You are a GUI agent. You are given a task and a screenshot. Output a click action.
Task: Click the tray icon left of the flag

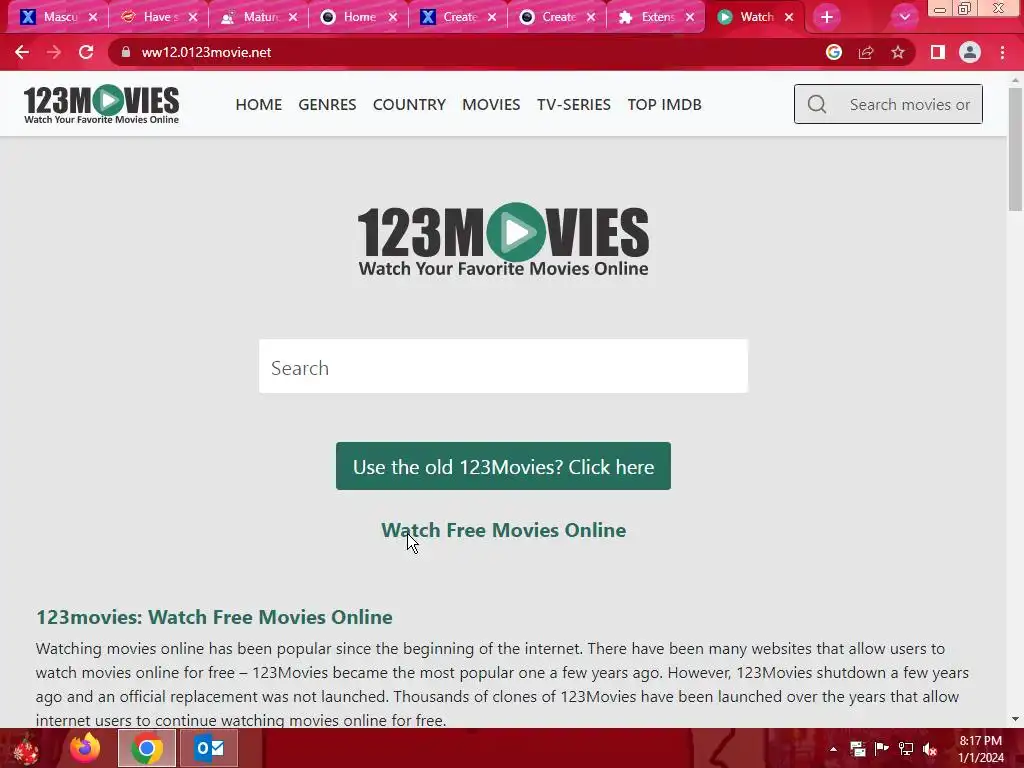(857, 748)
